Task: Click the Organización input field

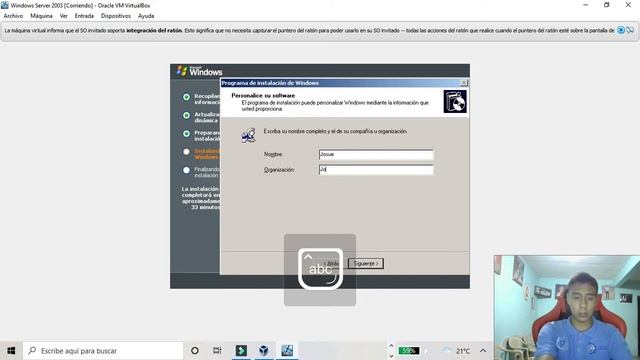Action: (x=376, y=169)
